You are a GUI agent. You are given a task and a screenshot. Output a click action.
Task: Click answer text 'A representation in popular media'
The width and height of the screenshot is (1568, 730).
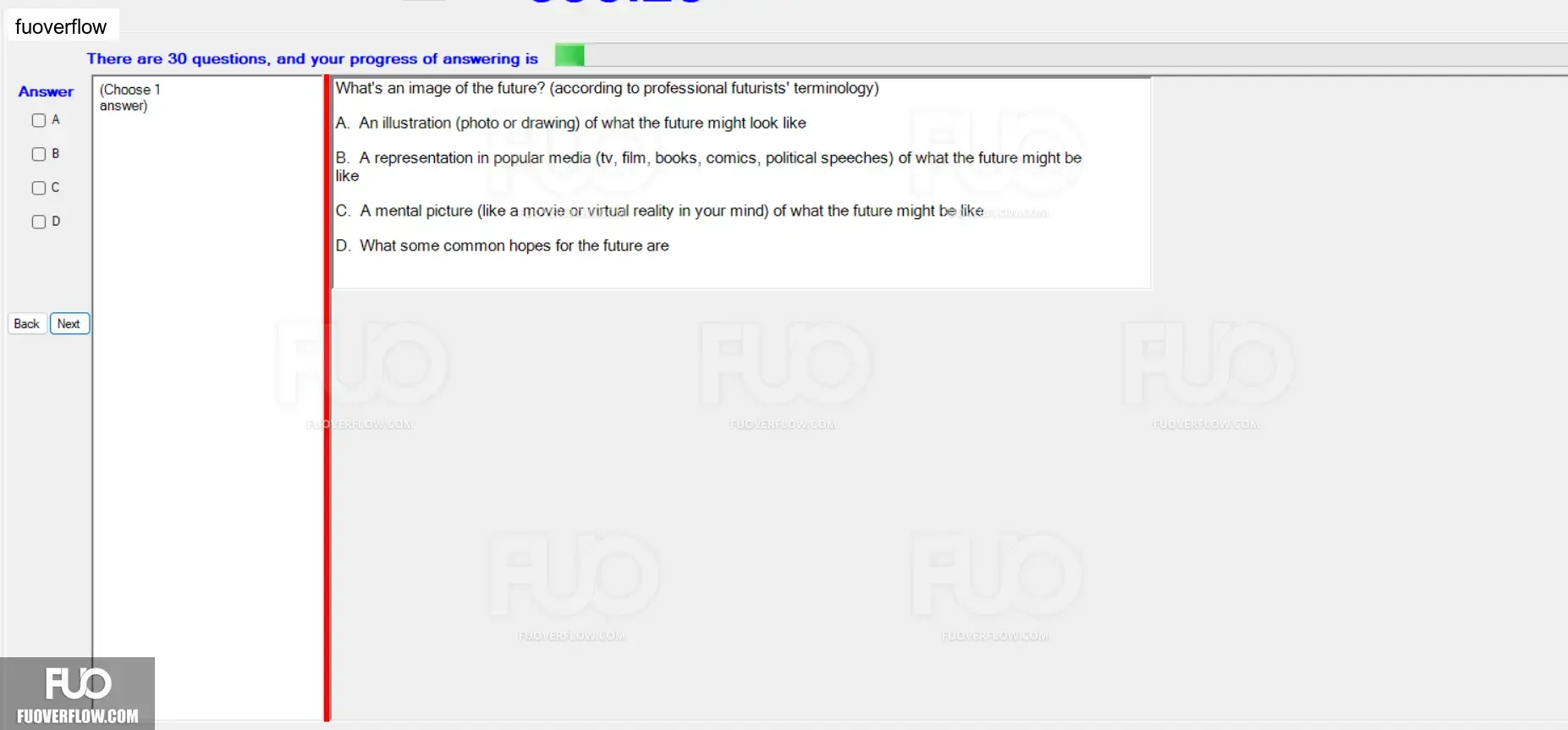click(x=475, y=157)
